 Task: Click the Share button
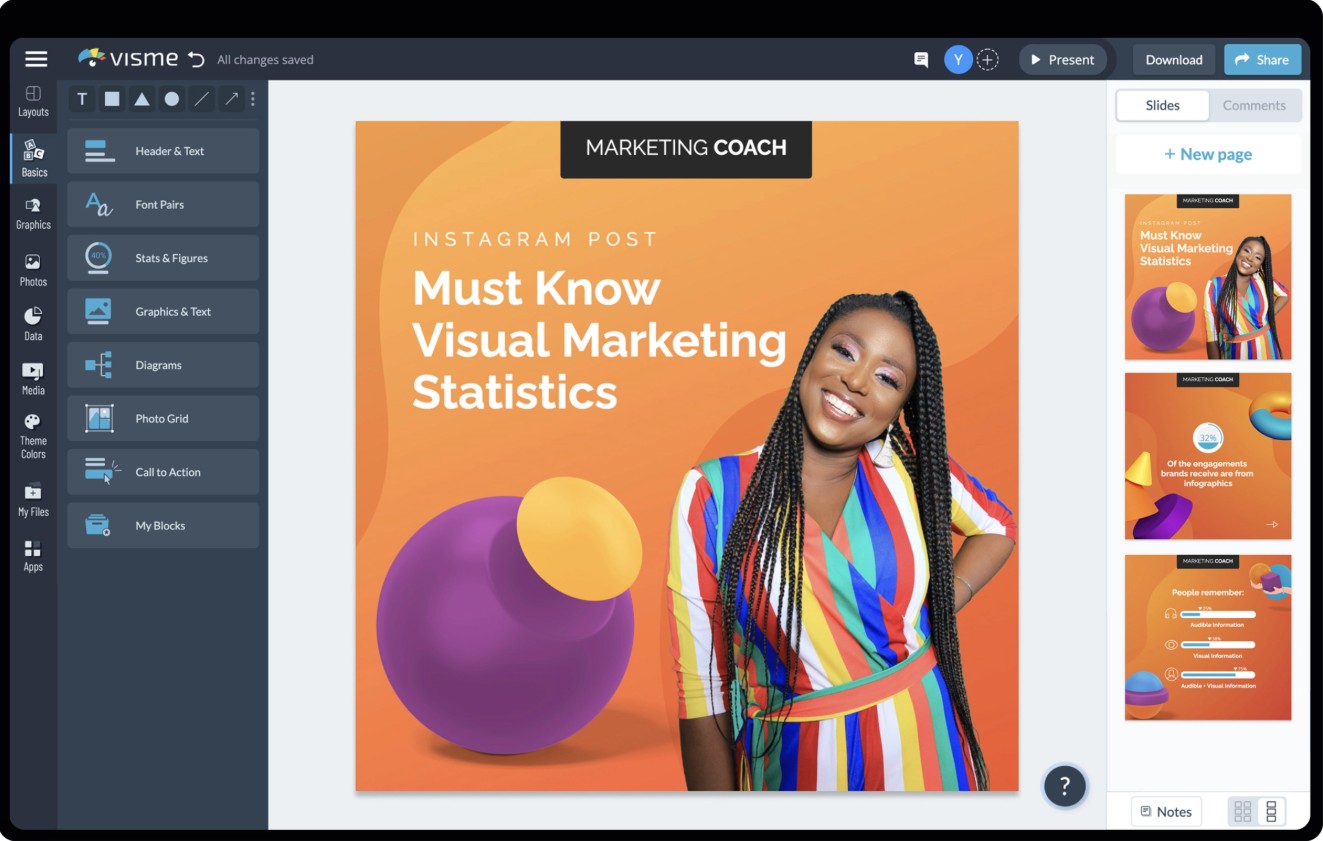(x=1262, y=60)
